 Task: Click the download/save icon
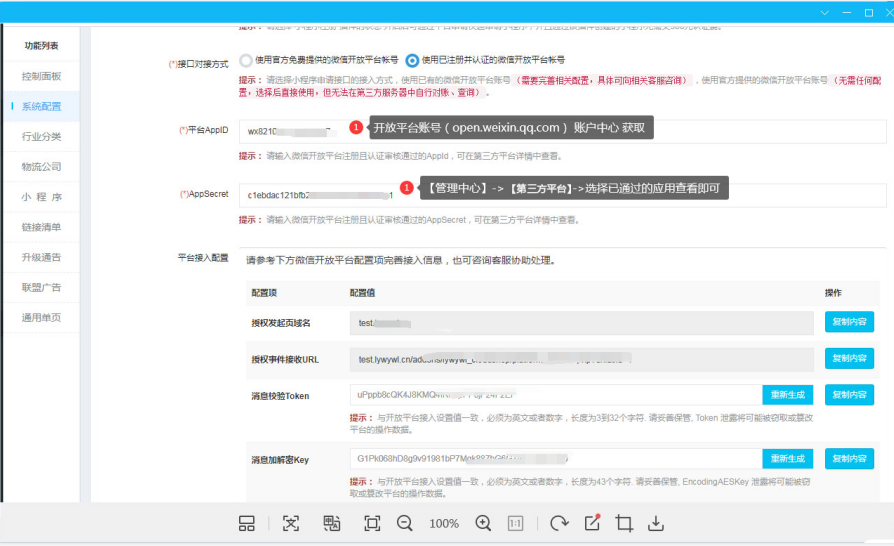pyautogui.click(x=656, y=523)
